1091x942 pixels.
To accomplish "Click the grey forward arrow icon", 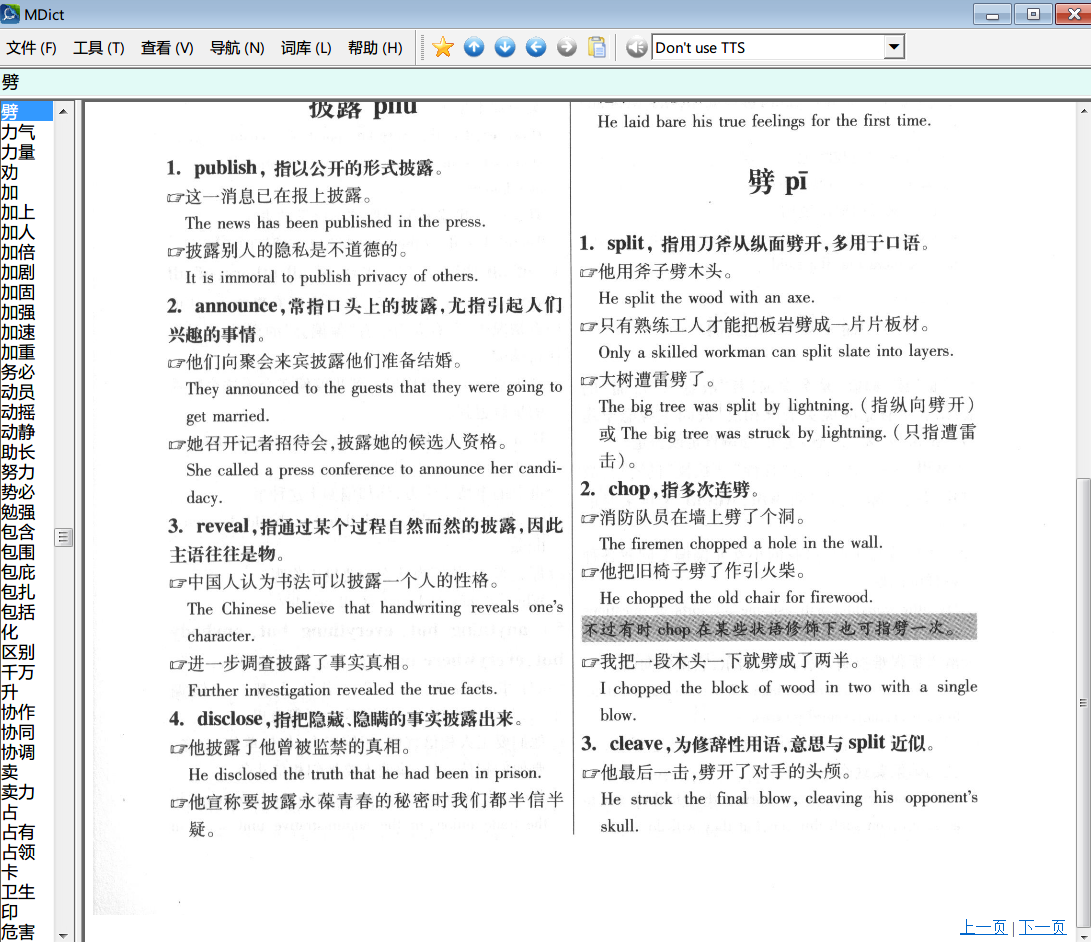I will click(x=567, y=47).
